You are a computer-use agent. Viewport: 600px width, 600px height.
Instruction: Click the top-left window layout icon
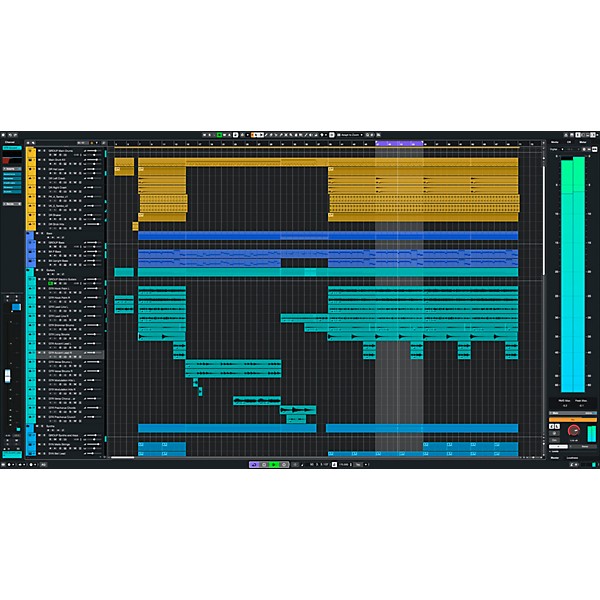pyautogui.click(x=3, y=135)
